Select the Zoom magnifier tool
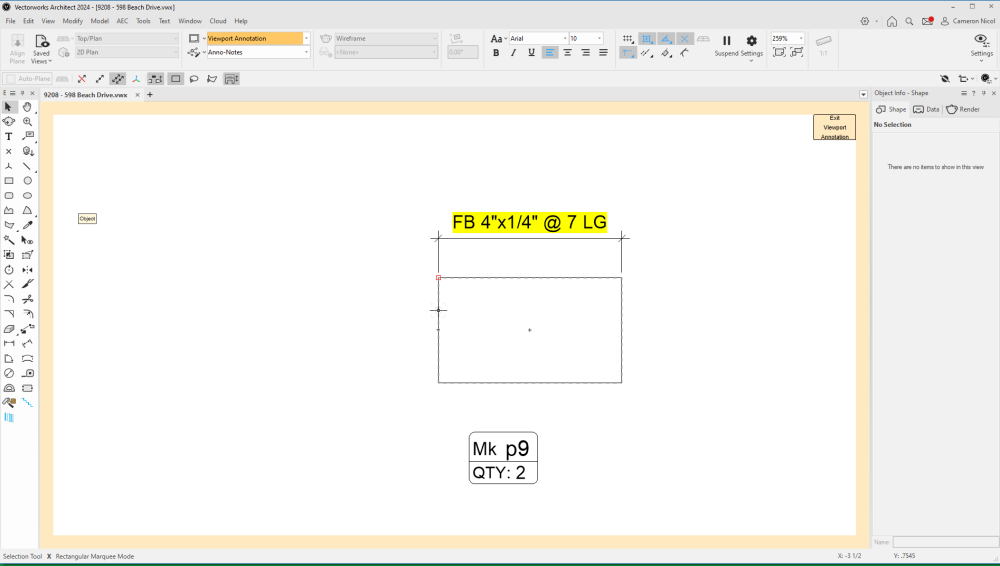This screenshot has height=566, width=1000. pos(28,121)
